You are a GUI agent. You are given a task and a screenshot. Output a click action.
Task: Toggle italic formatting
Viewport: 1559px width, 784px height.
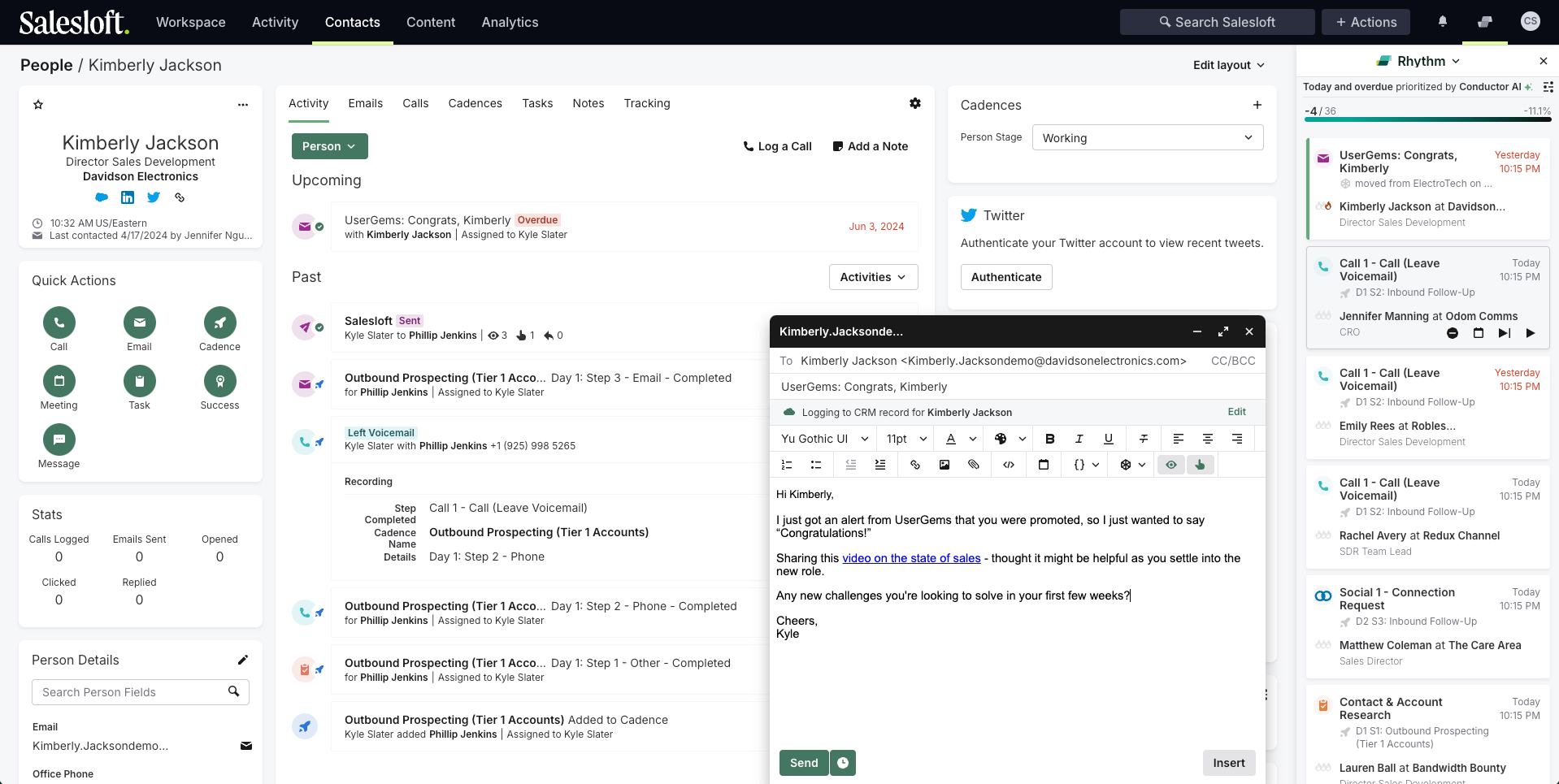[1079, 439]
